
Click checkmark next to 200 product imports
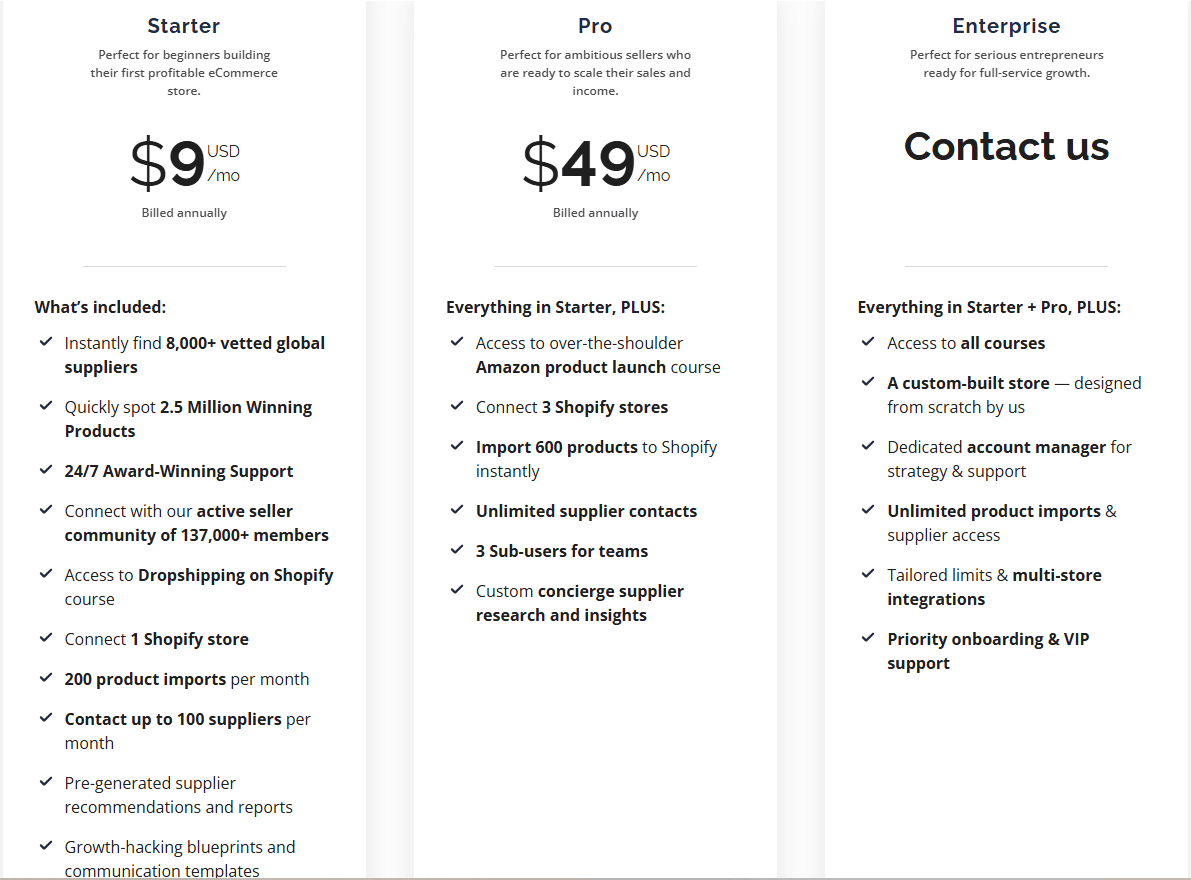46,678
